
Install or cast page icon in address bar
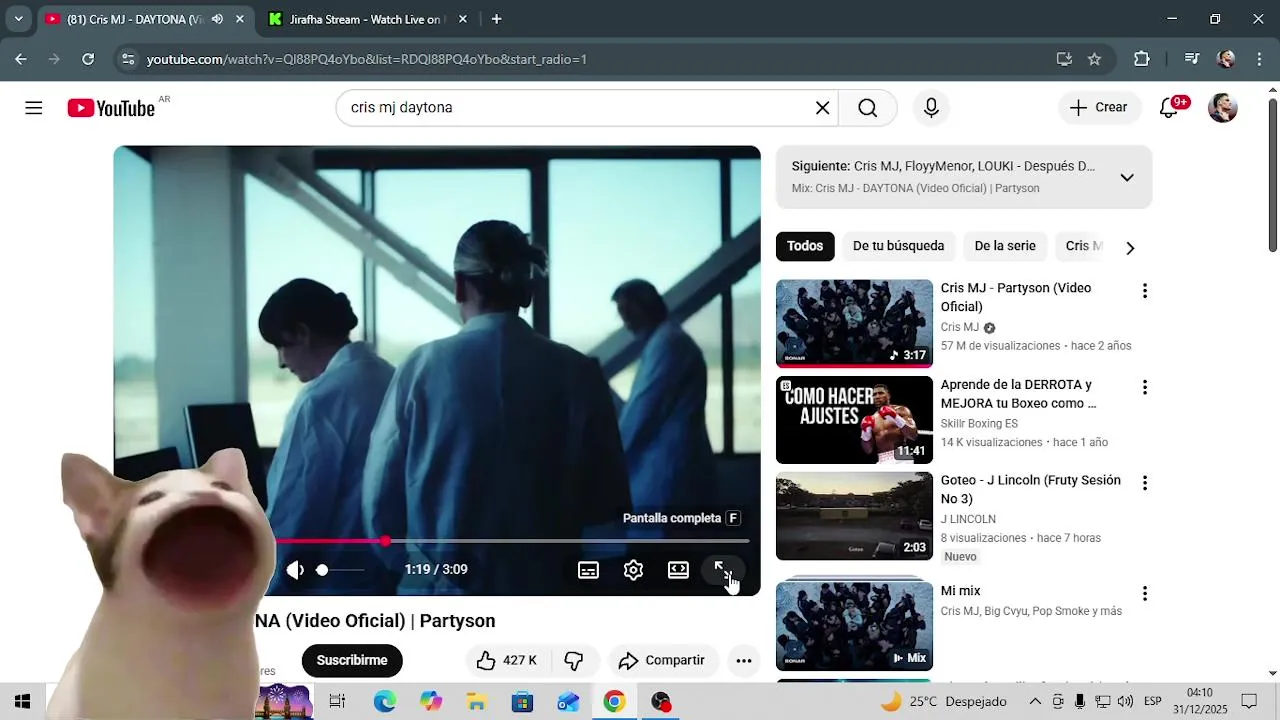pyautogui.click(x=1064, y=59)
